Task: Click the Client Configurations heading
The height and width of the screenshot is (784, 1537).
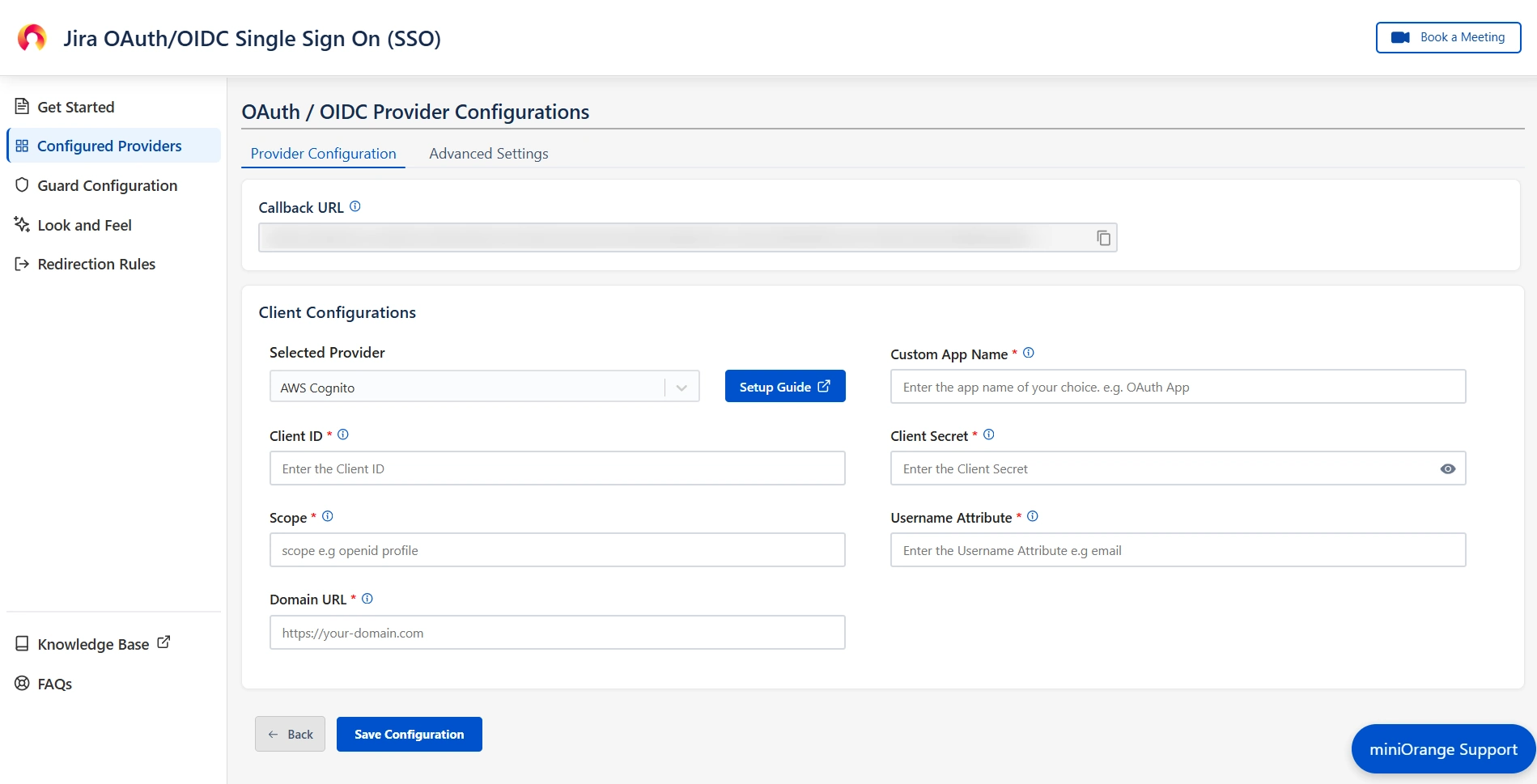Action: pos(337,312)
